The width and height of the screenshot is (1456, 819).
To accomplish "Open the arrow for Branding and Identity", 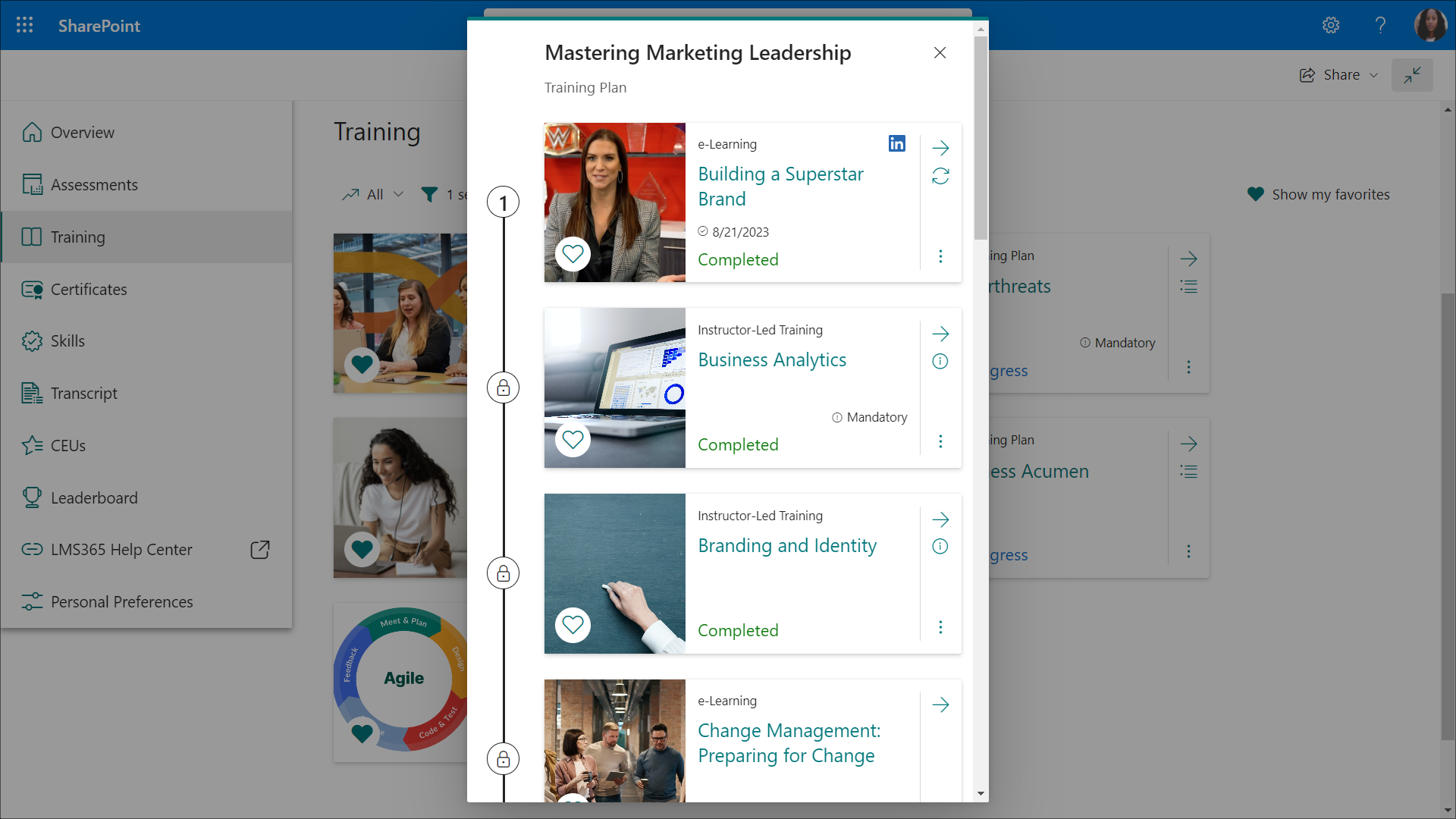I will click(940, 519).
